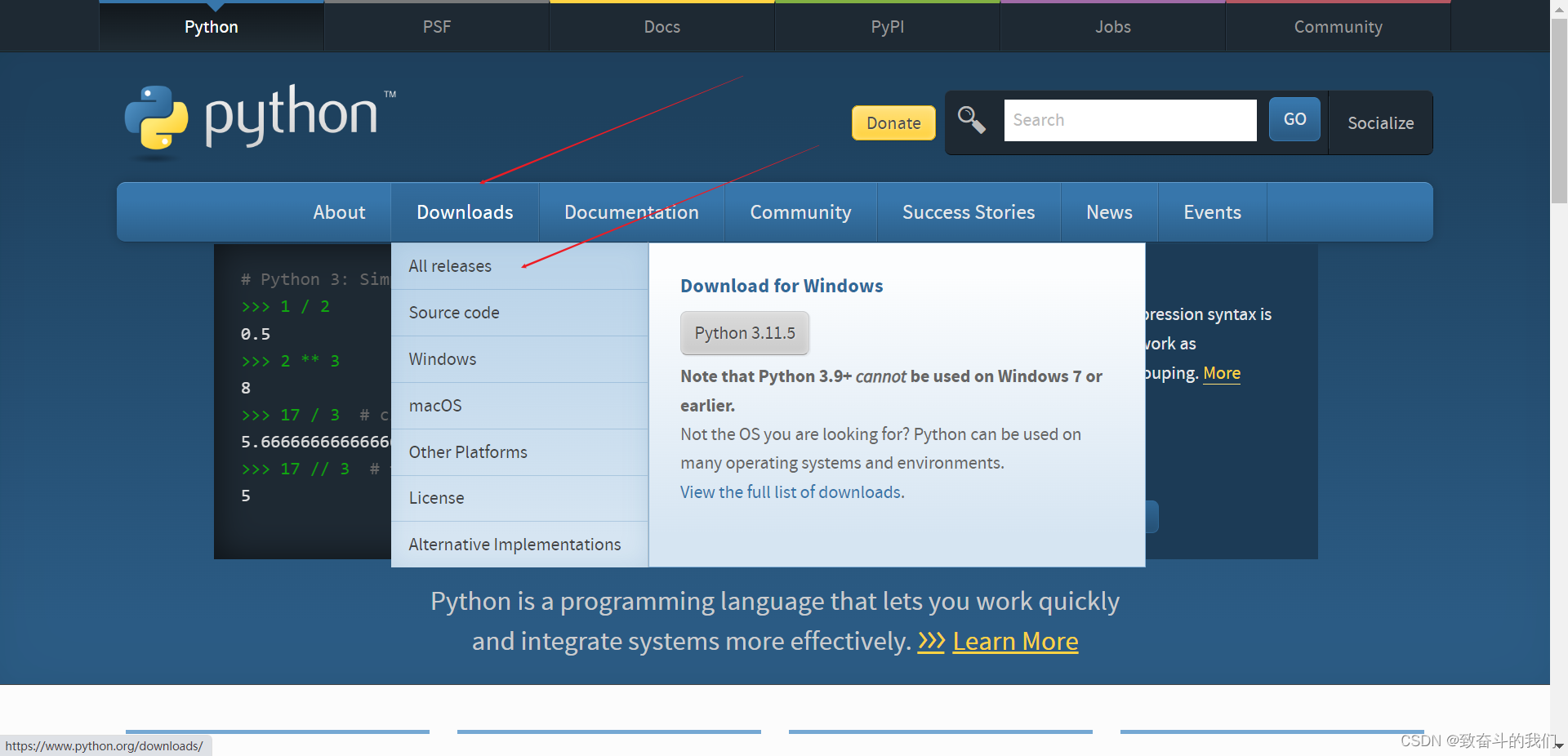1568x756 pixels.
Task: Choose Windows in Downloads menu
Action: pyautogui.click(x=519, y=359)
